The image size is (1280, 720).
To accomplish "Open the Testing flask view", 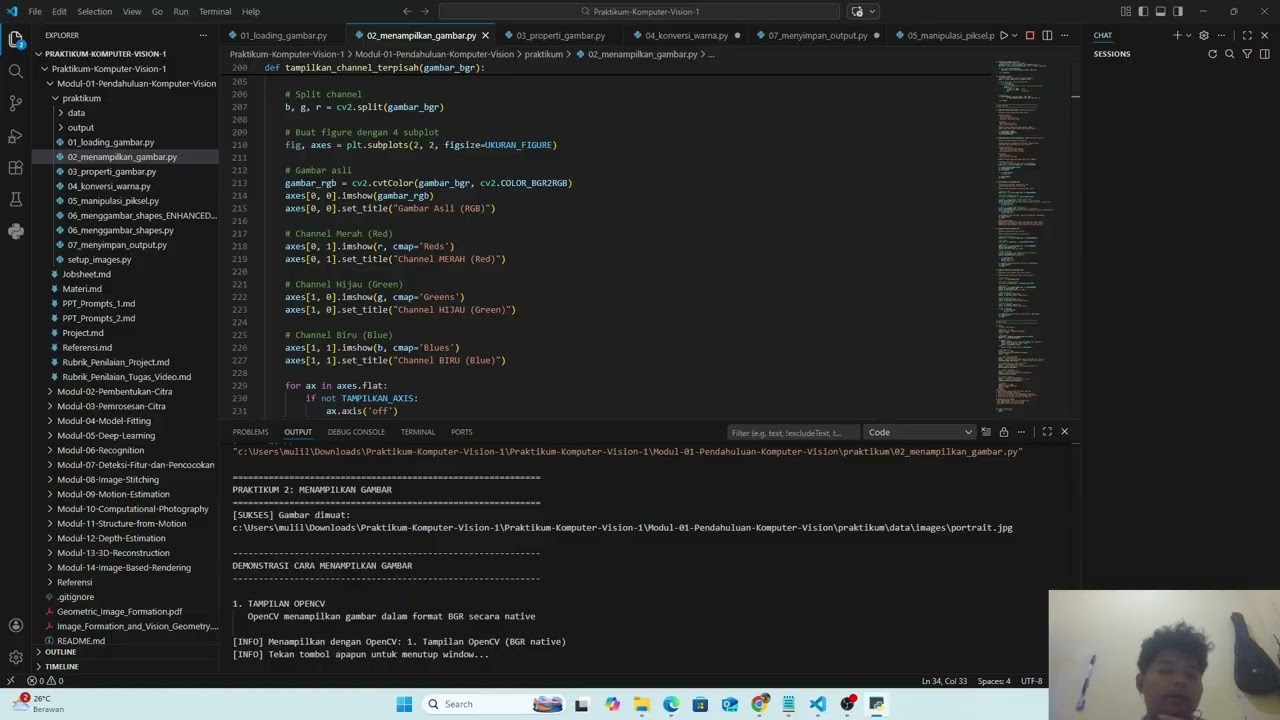I will pyautogui.click(x=15, y=199).
